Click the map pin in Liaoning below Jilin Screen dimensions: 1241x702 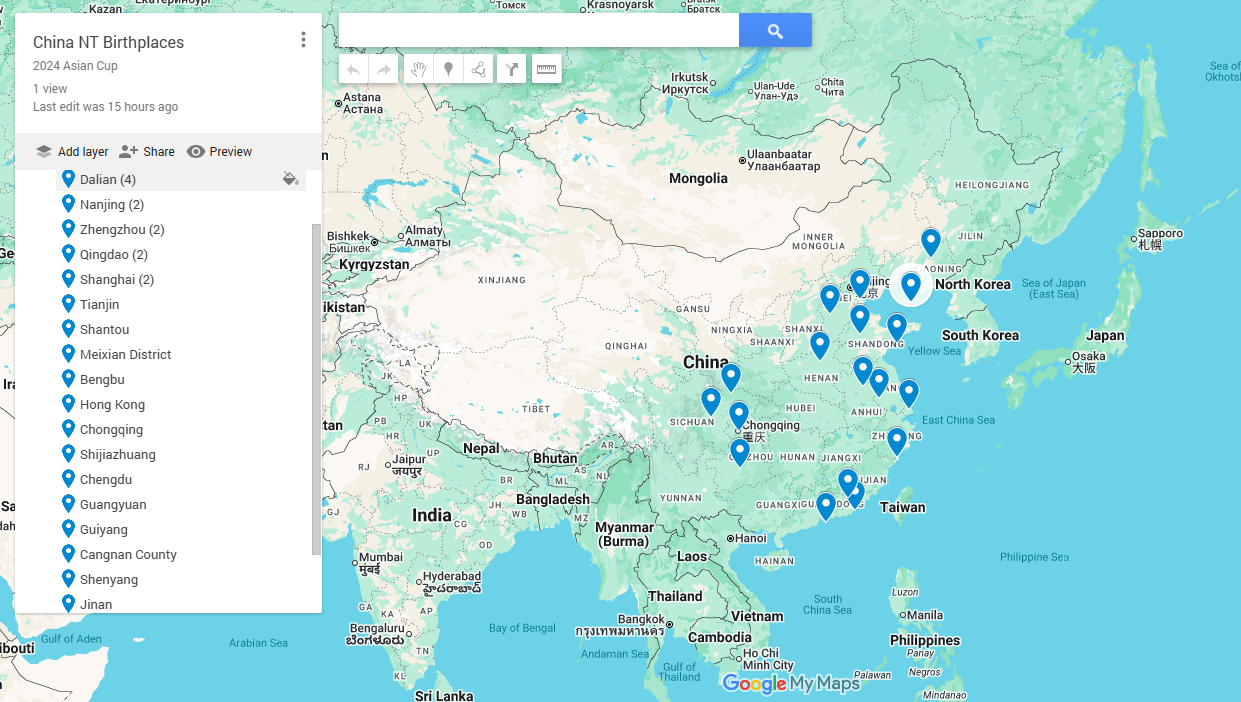click(x=931, y=242)
